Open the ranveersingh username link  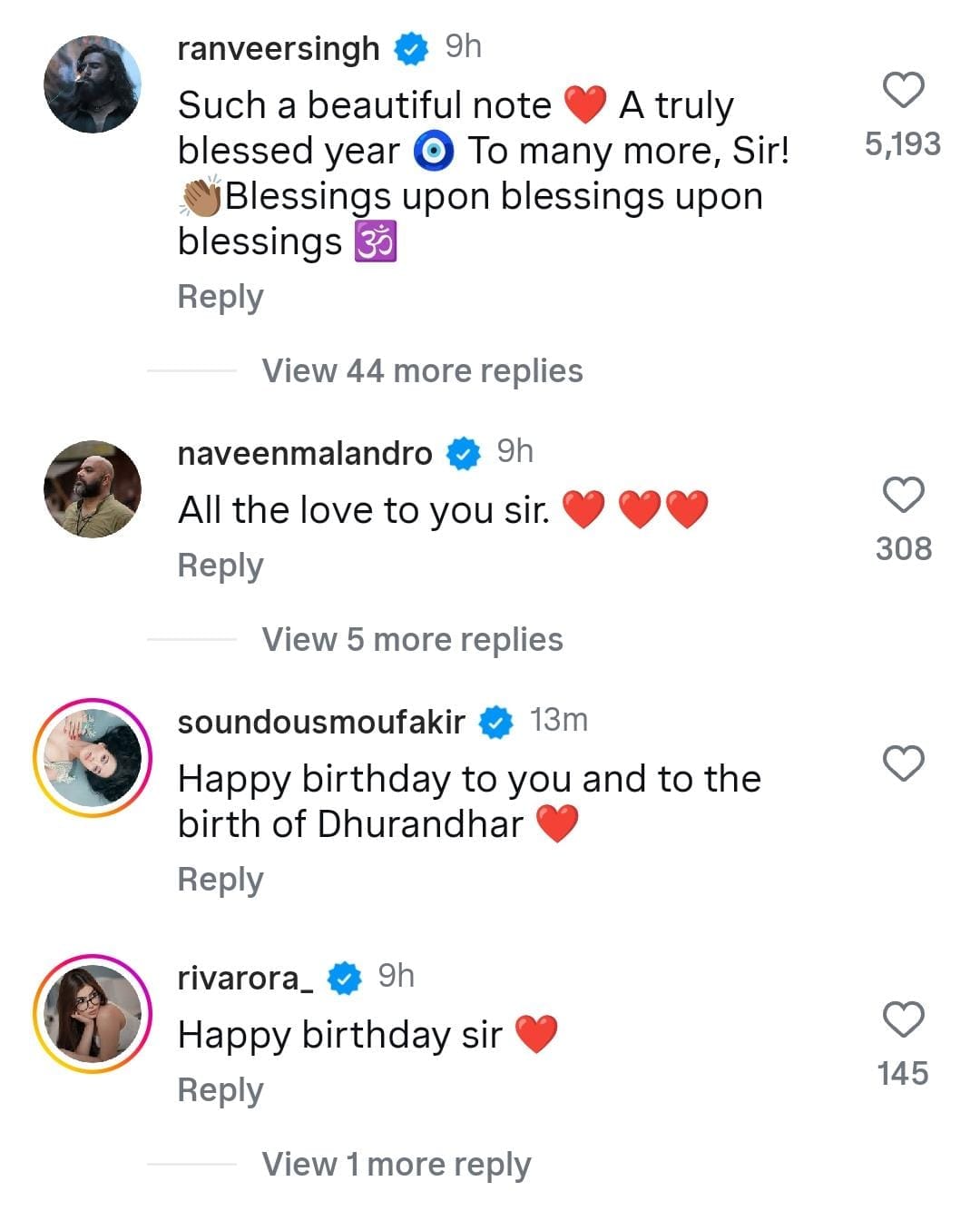279,48
